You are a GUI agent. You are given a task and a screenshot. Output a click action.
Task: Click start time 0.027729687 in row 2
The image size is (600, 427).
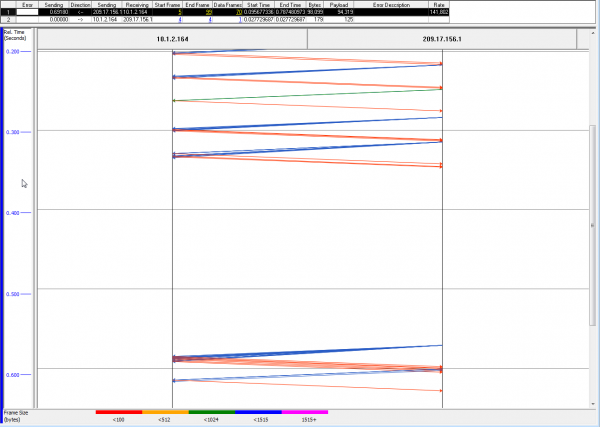[x=258, y=20]
